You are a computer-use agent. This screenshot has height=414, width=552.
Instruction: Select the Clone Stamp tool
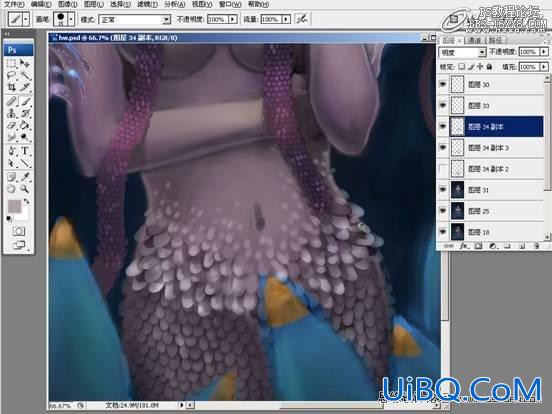pos(12,113)
